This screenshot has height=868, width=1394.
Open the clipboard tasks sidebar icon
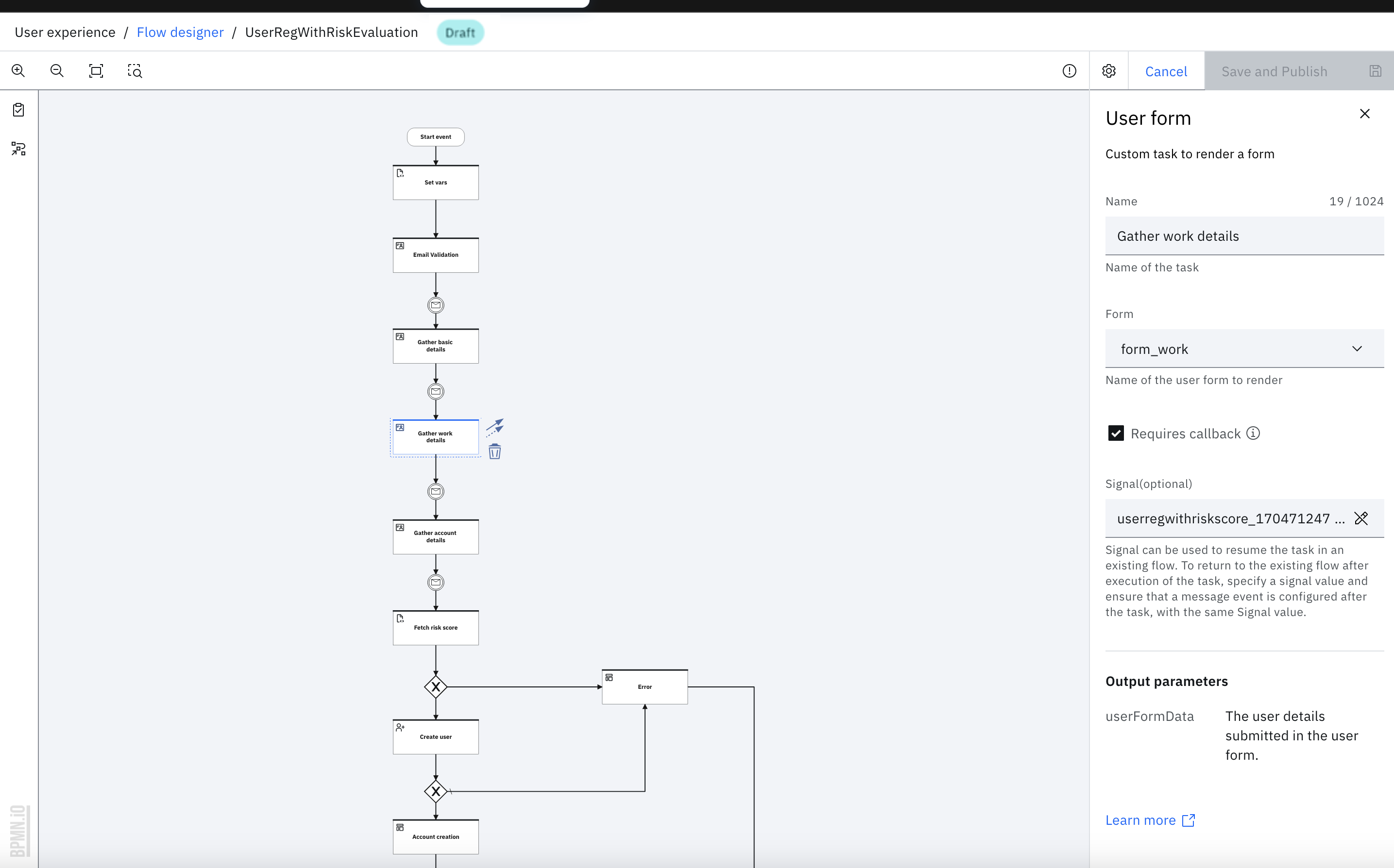click(18, 110)
